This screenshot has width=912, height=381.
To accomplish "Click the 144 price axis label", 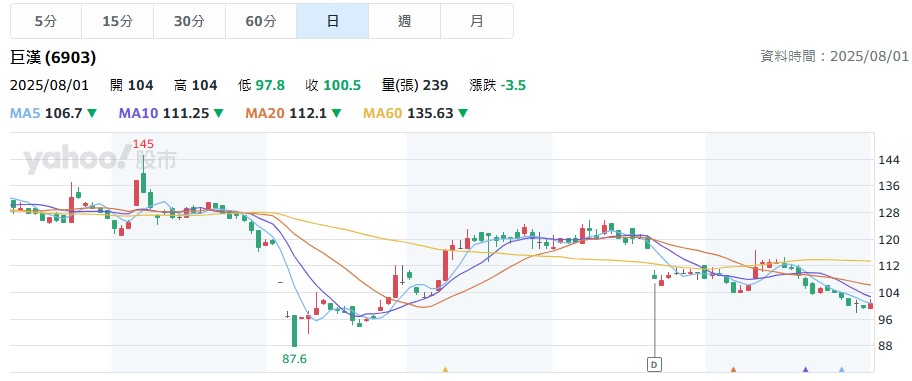I will pyautogui.click(x=888, y=159).
